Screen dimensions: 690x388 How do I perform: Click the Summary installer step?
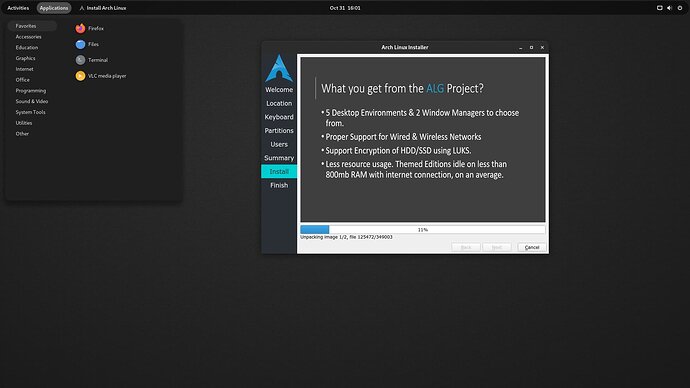(279, 158)
